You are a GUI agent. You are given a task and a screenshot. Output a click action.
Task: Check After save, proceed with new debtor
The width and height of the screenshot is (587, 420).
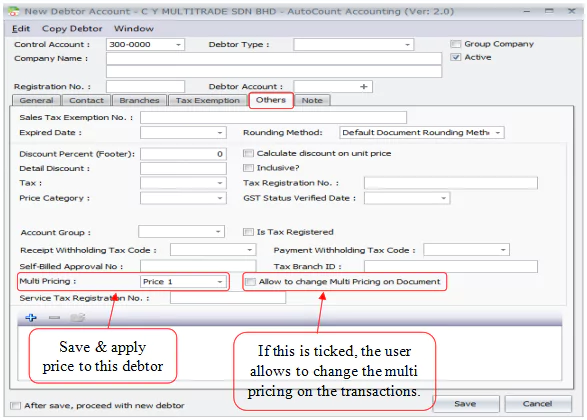pyautogui.click(x=15, y=405)
